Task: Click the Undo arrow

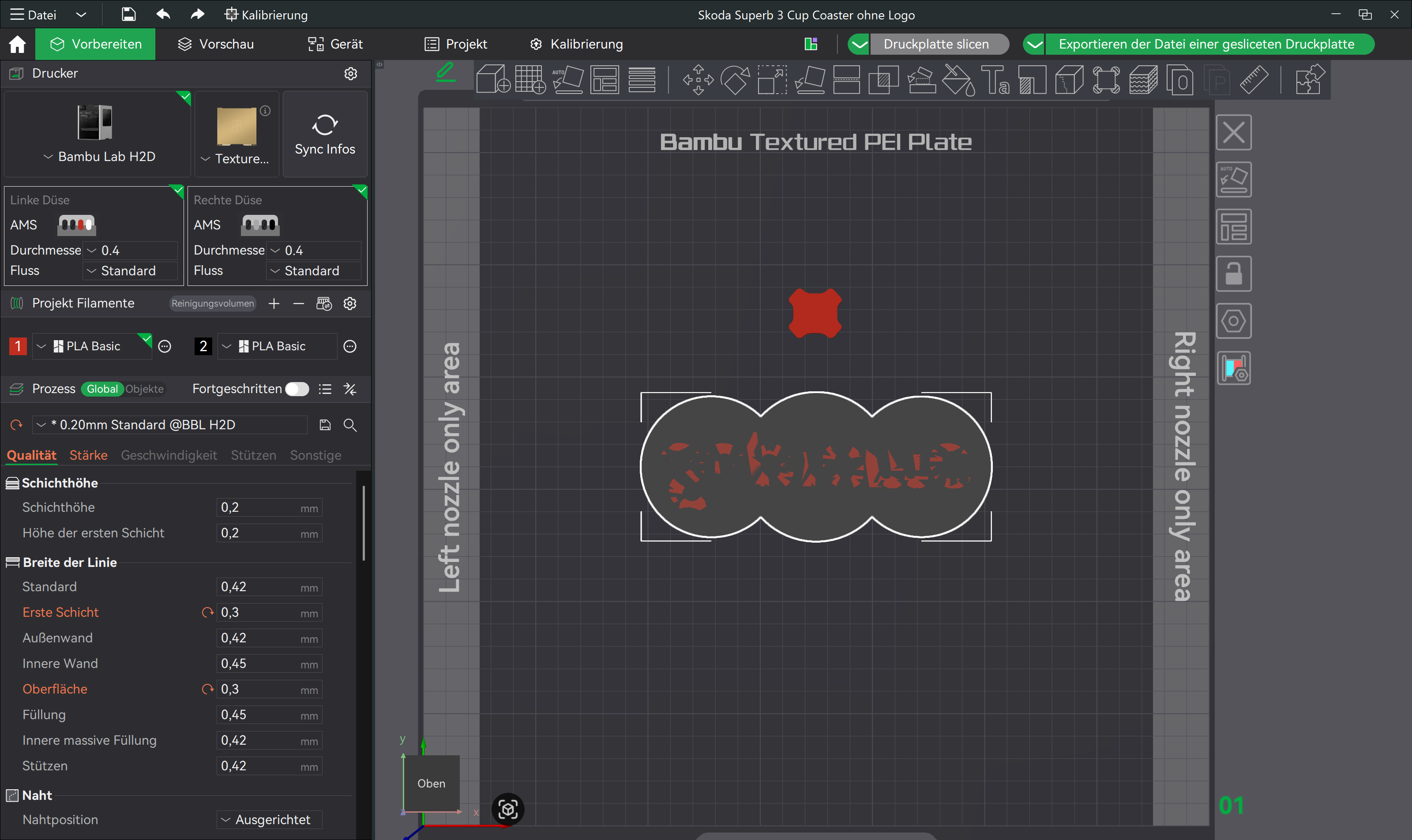Action: (x=163, y=14)
